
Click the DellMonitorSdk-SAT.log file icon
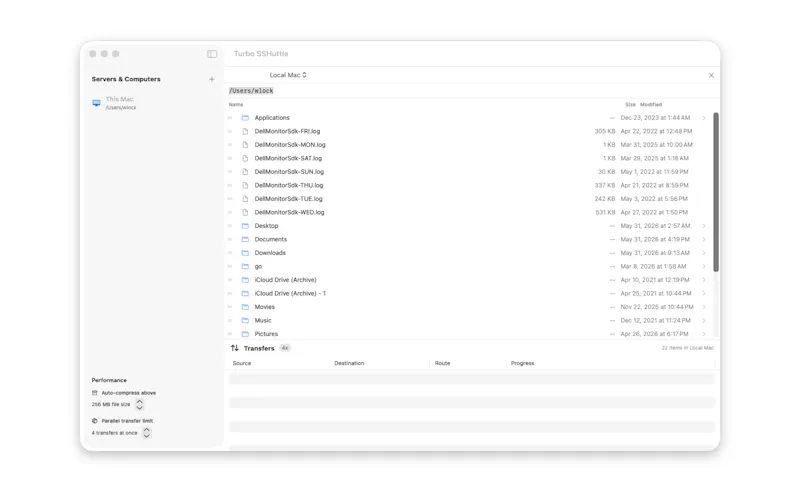245,158
